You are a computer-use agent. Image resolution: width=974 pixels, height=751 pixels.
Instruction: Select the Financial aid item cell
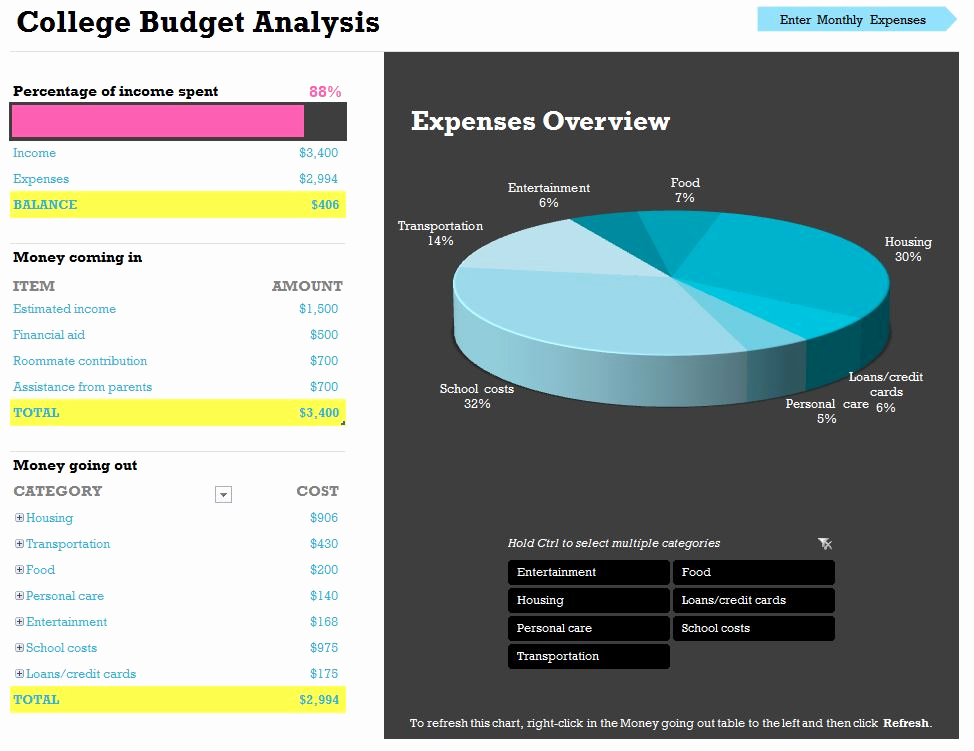48,335
